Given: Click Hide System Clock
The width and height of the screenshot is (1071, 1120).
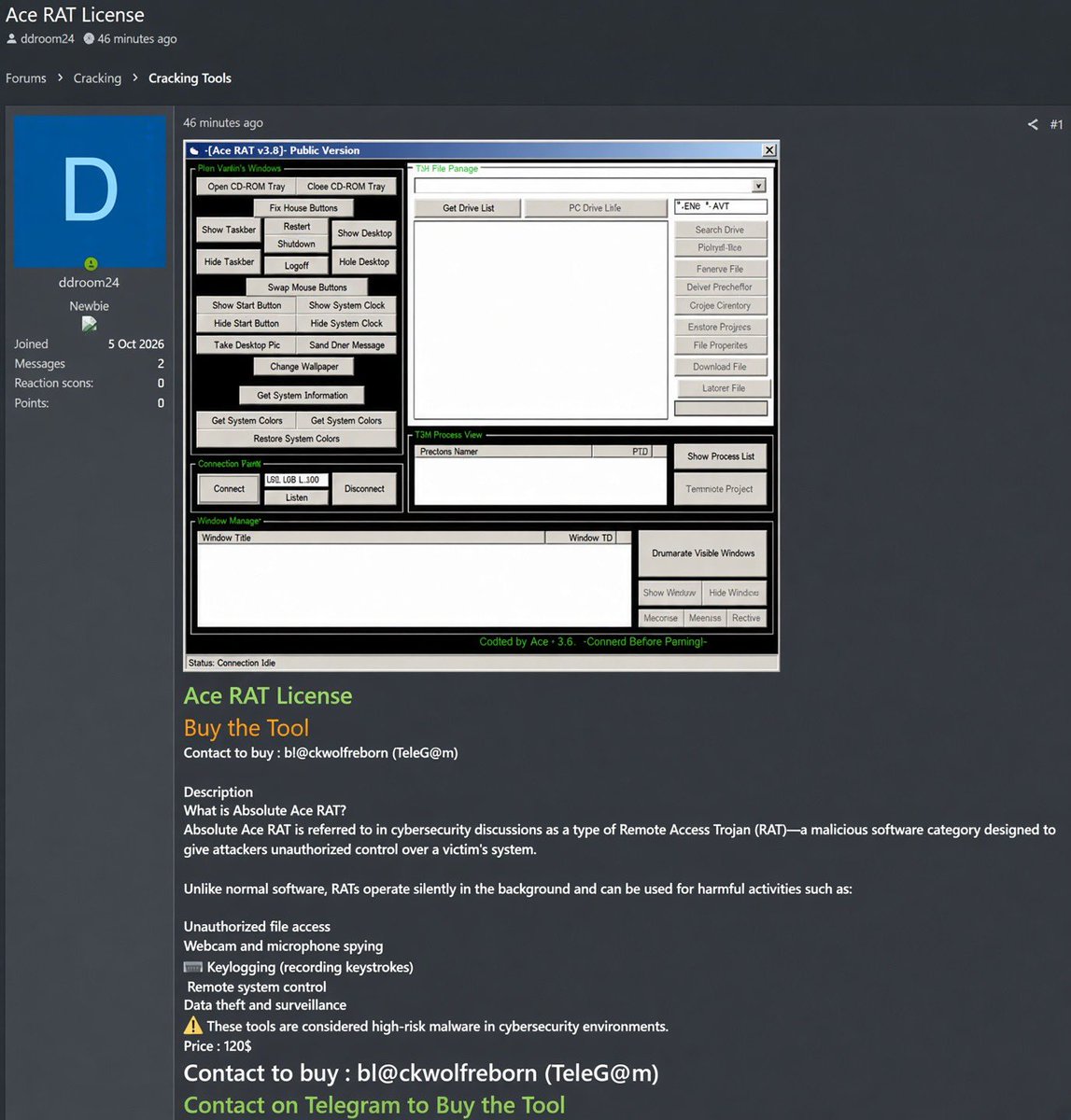Looking at the screenshot, I should coord(346,324).
